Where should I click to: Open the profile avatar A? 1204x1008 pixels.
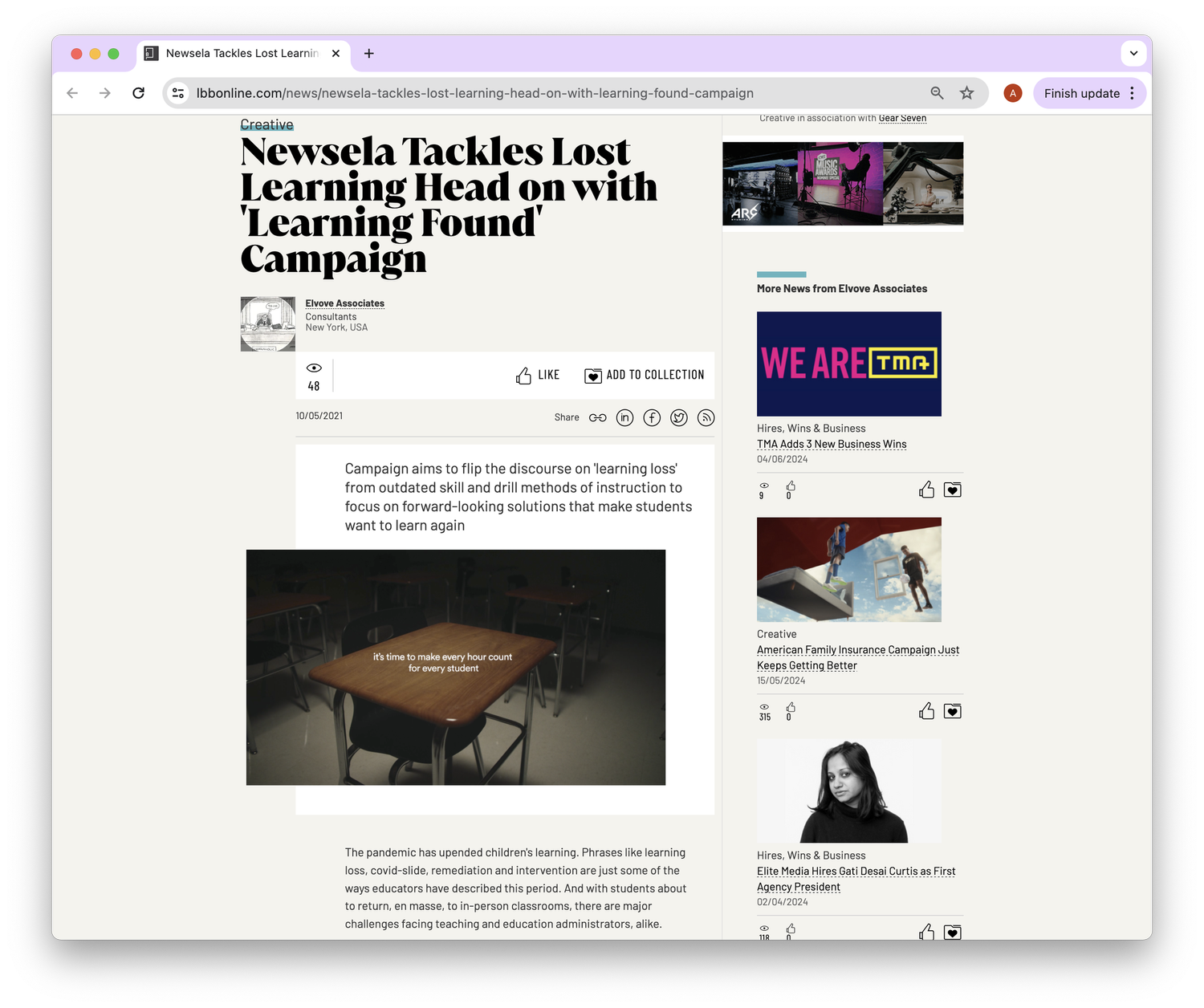(1013, 93)
